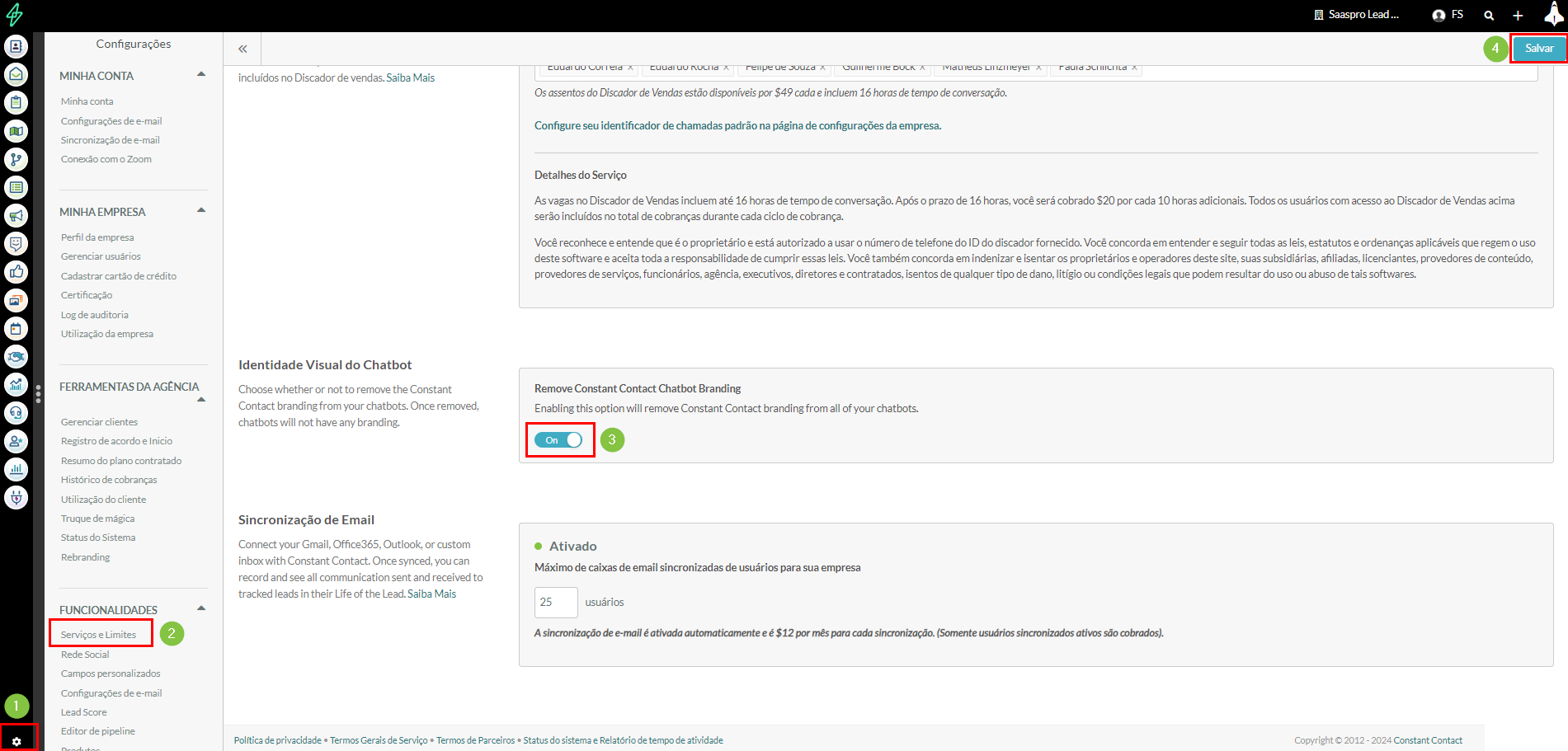The height and width of the screenshot is (751, 1568).
Task: Open the branch workflow icon
Action: point(16,159)
